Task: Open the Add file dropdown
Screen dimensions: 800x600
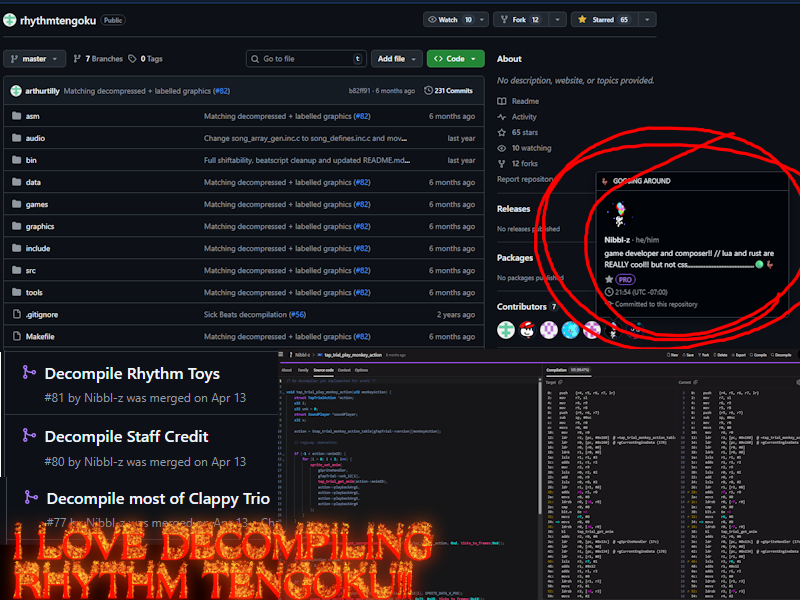Action: tap(397, 59)
